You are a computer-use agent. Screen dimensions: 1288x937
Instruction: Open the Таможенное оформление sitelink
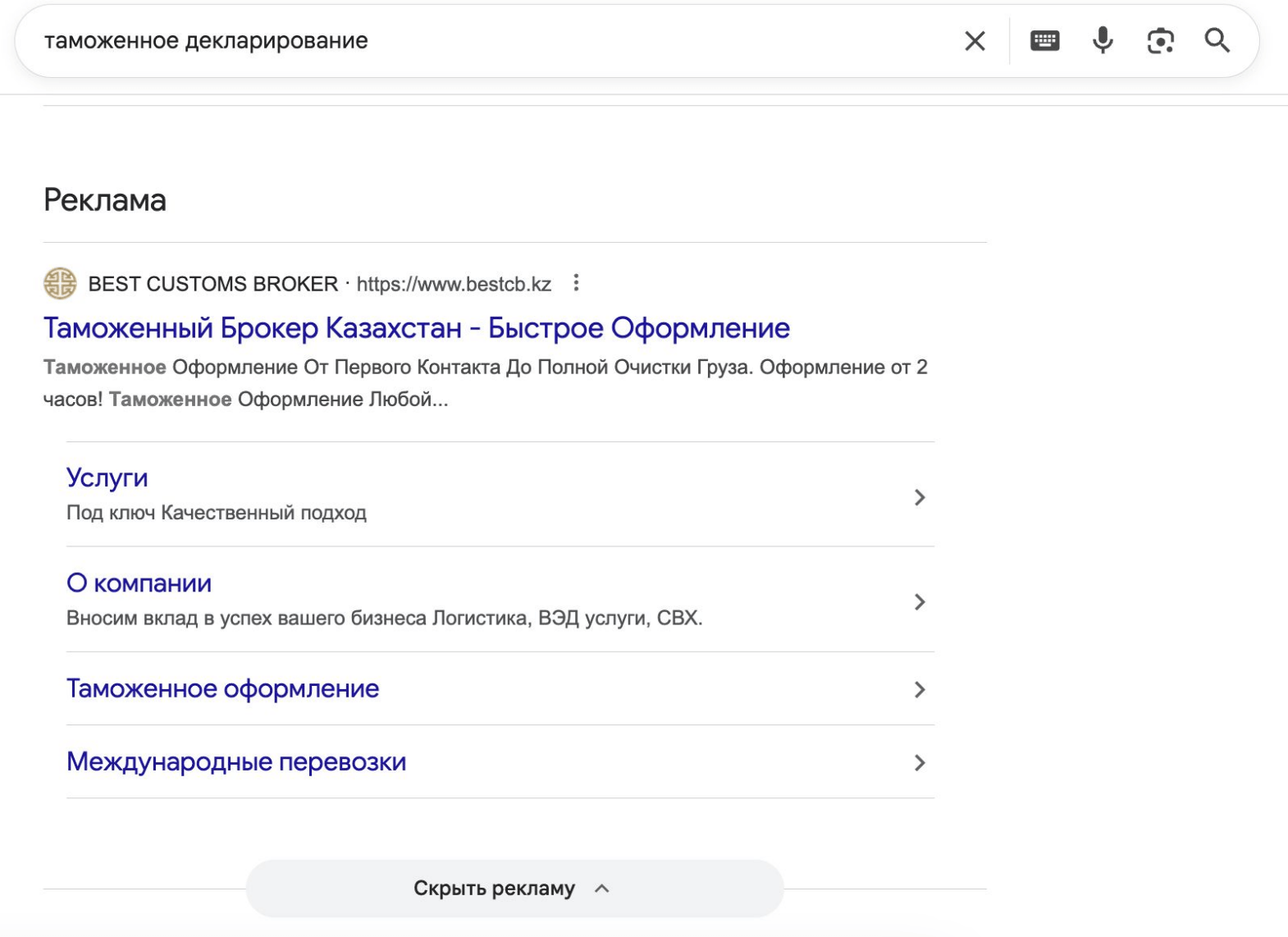click(222, 689)
